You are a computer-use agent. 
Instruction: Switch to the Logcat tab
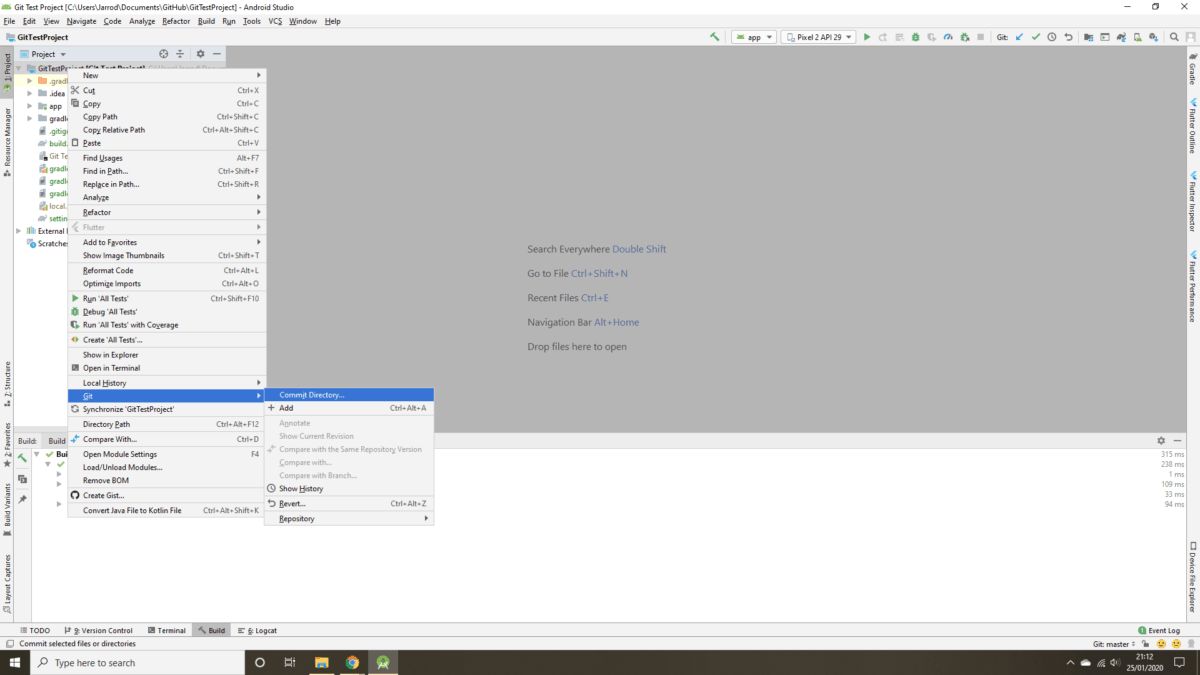[x=259, y=630]
